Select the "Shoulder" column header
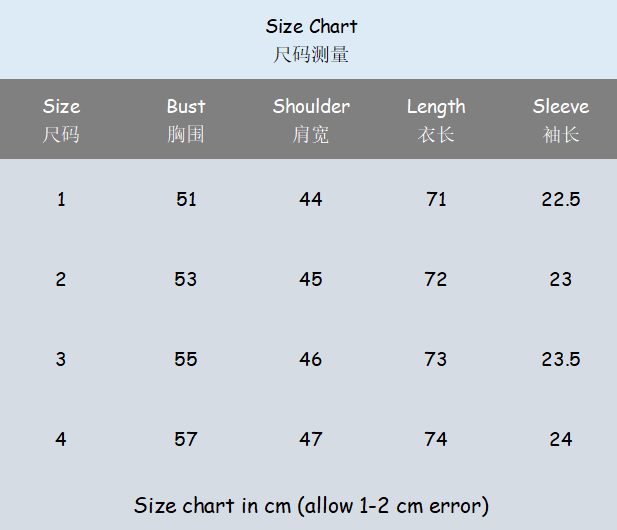Screen dimensions: 617x530 coord(311,107)
